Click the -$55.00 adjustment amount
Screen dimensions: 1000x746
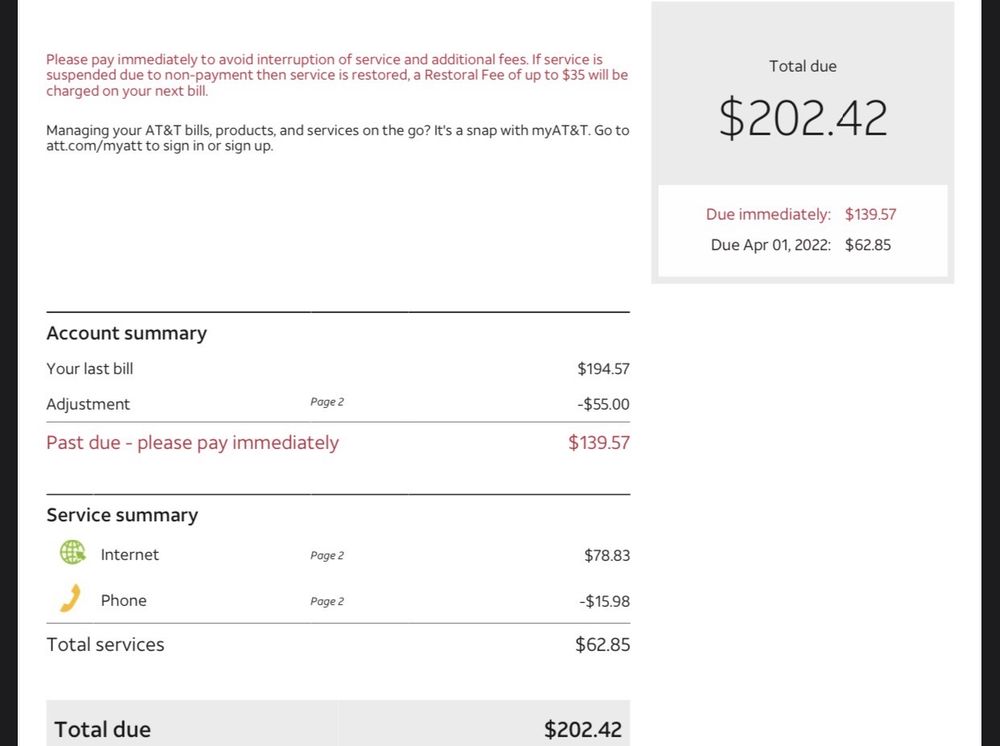tap(604, 405)
